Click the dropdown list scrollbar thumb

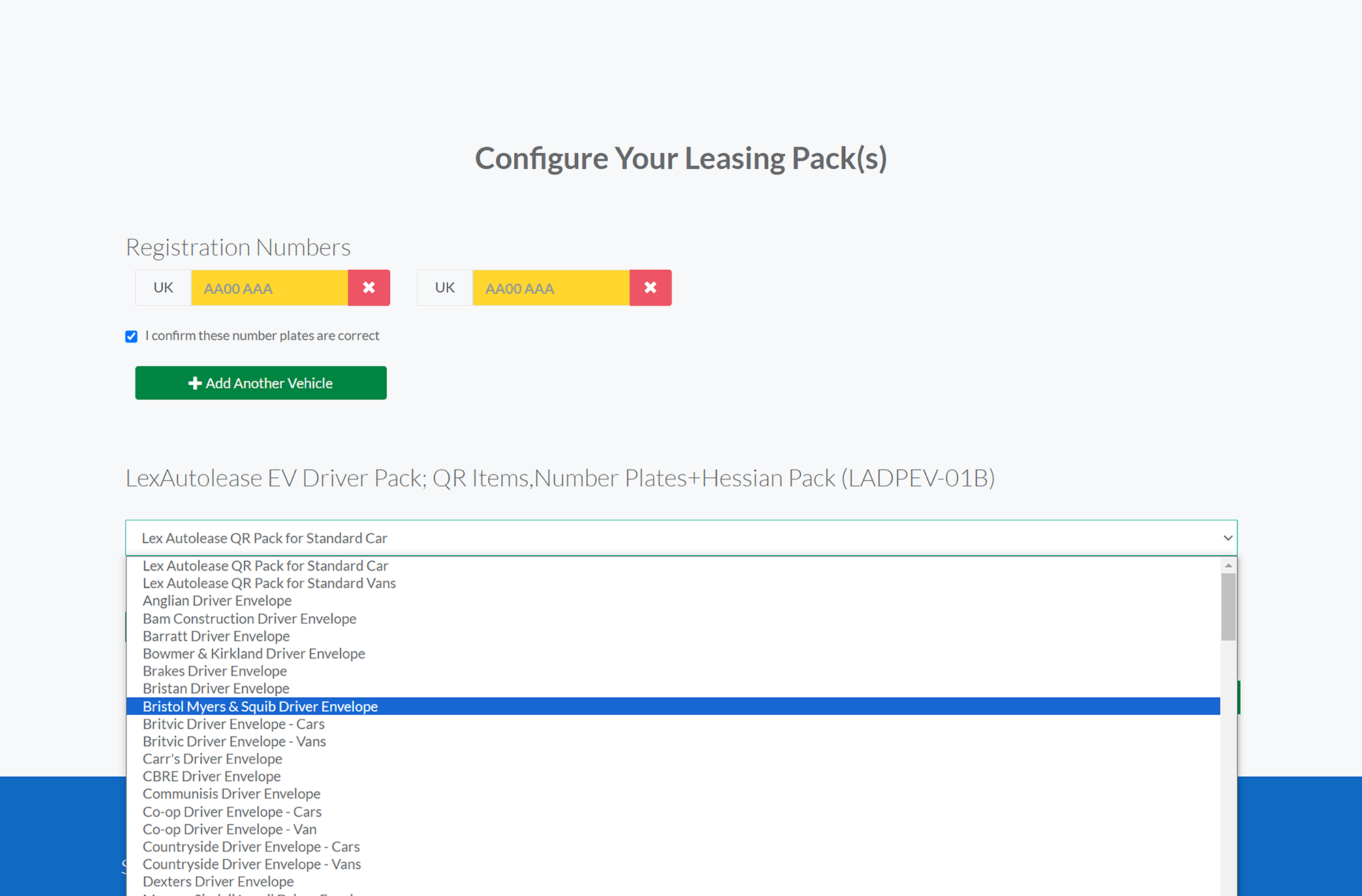[1228, 606]
